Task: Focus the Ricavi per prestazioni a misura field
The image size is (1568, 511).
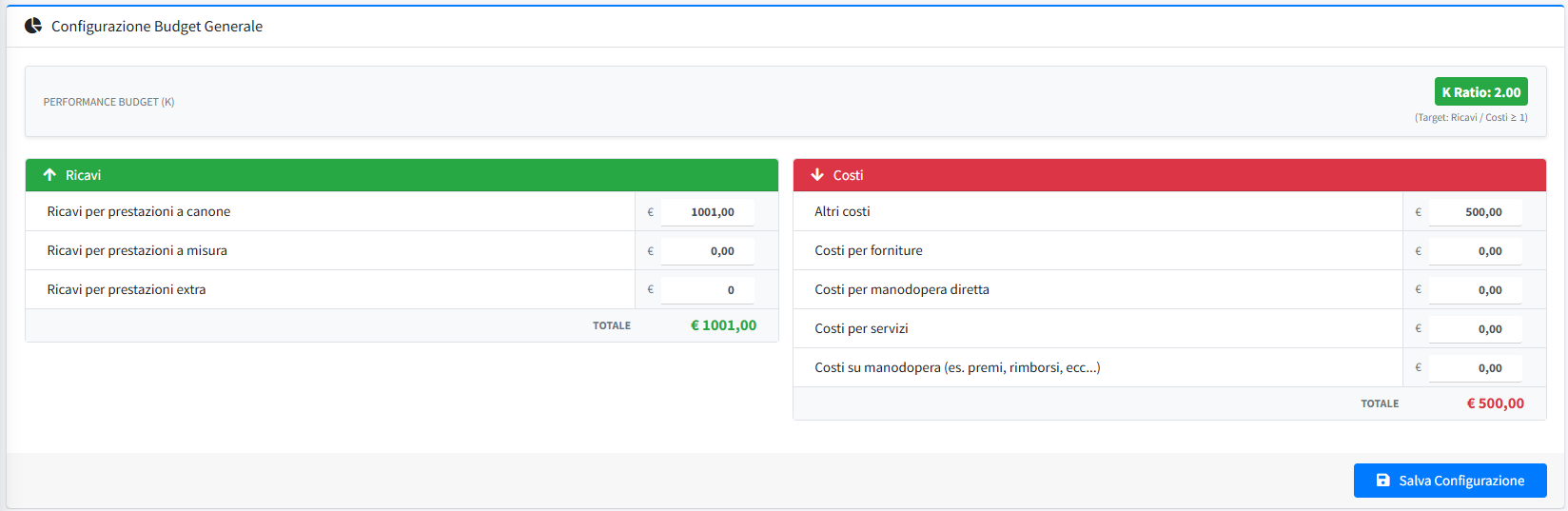Action: tap(708, 251)
